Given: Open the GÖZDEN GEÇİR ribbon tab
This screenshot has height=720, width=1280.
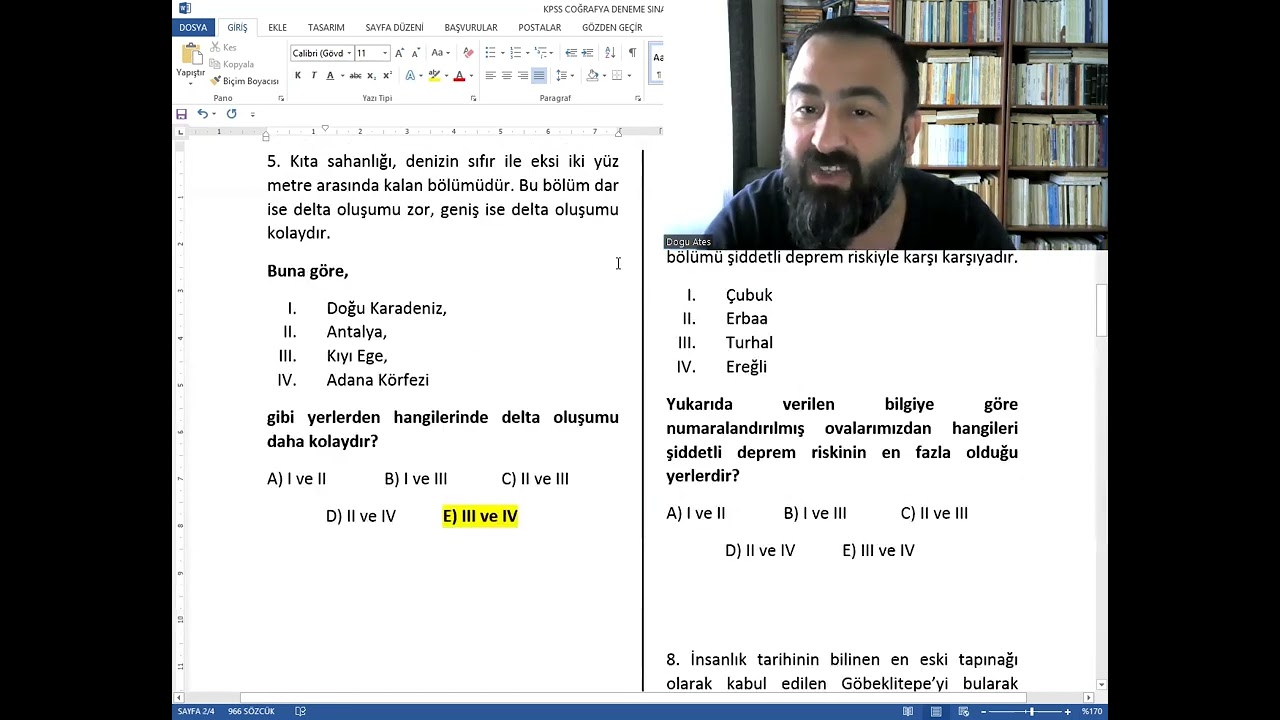Looking at the screenshot, I should [x=612, y=28].
